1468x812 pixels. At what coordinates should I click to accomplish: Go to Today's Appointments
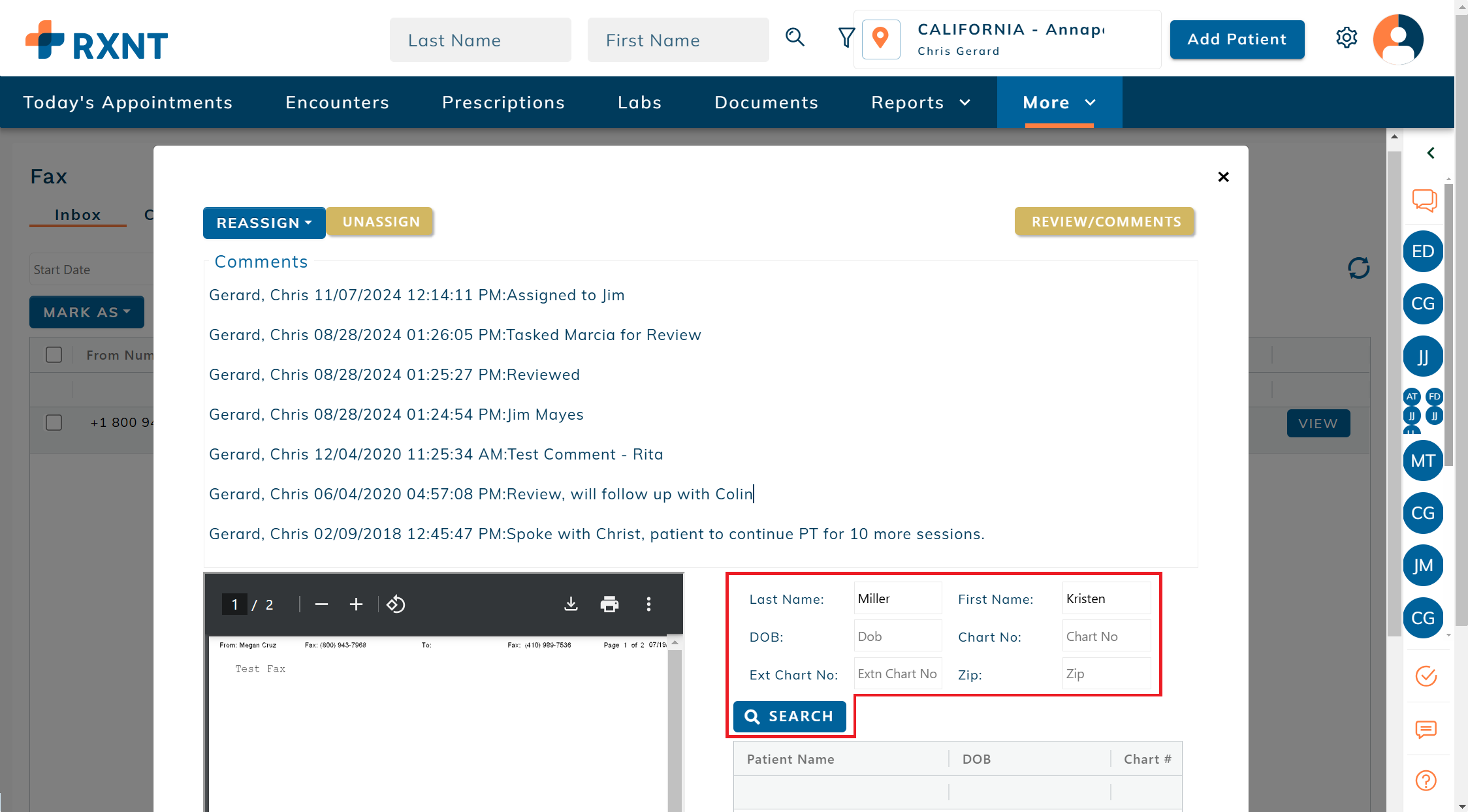coord(127,102)
